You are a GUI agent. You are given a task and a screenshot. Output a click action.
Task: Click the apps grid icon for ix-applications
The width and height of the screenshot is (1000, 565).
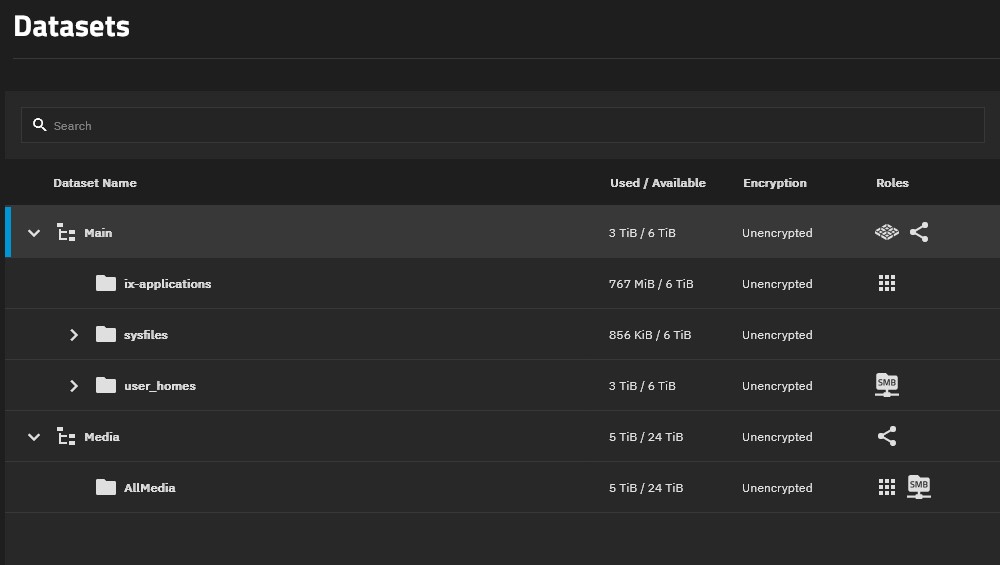[x=886, y=284]
